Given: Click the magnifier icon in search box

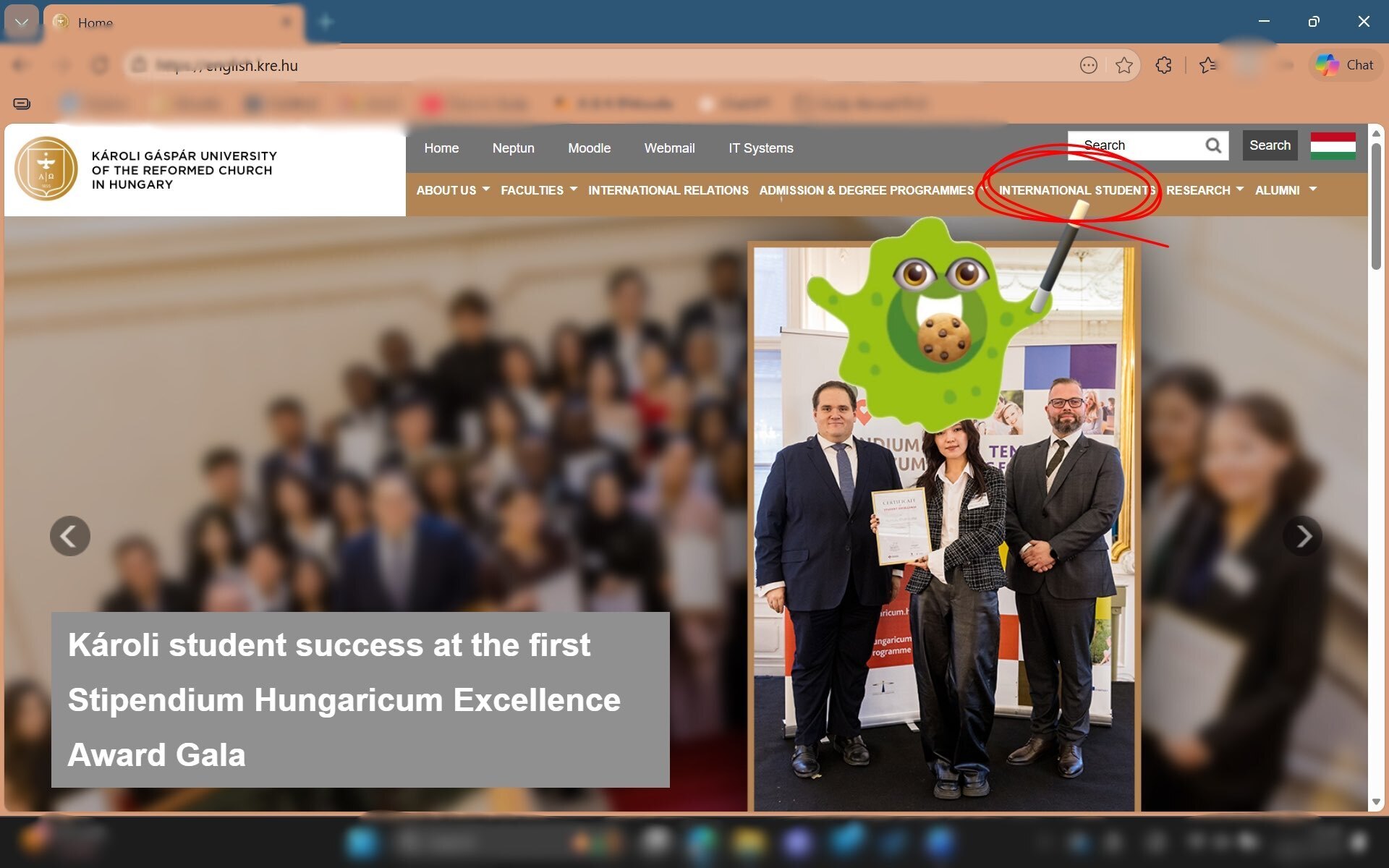Looking at the screenshot, I should click(1213, 146).
